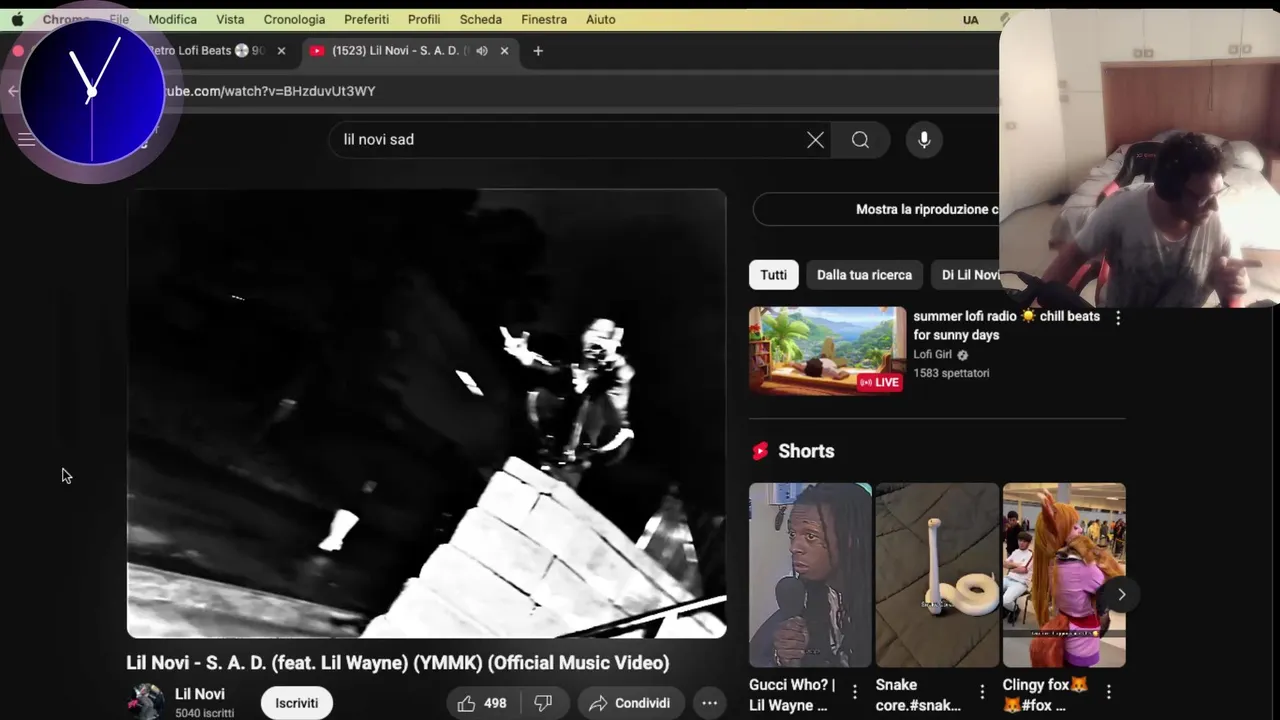Open the Snake core short thumbnail
Viewport: 1280px width, 720px height.
937,575
